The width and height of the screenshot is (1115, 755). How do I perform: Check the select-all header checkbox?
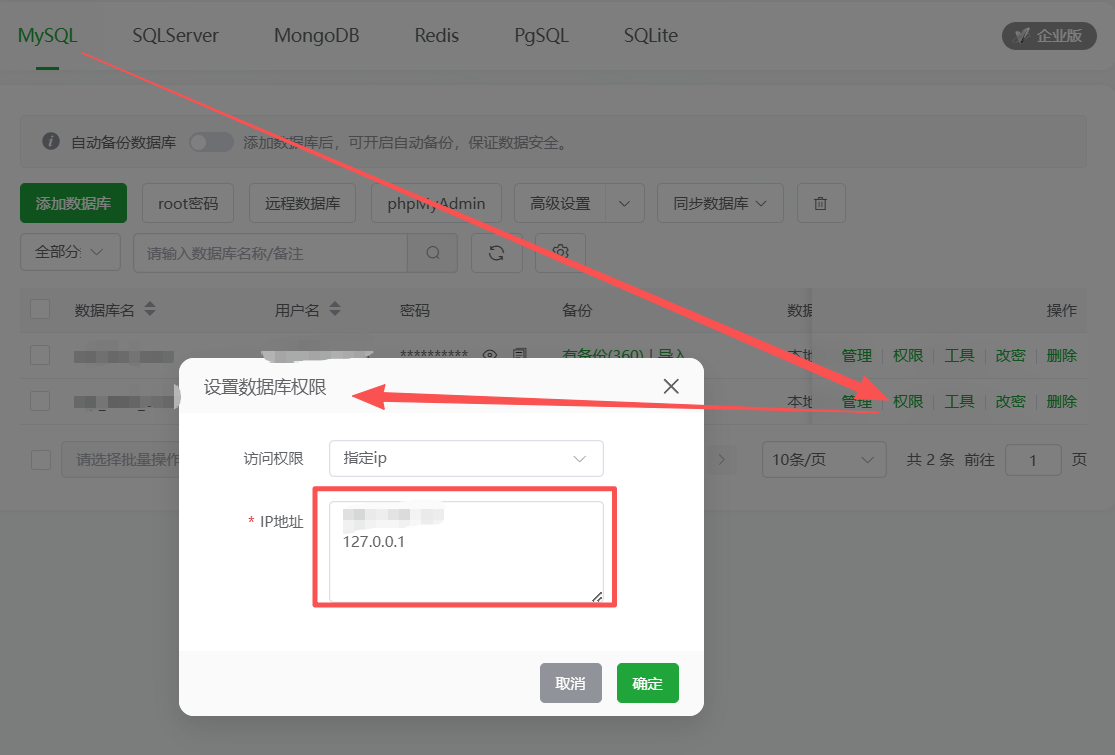(x=40, y=309)
